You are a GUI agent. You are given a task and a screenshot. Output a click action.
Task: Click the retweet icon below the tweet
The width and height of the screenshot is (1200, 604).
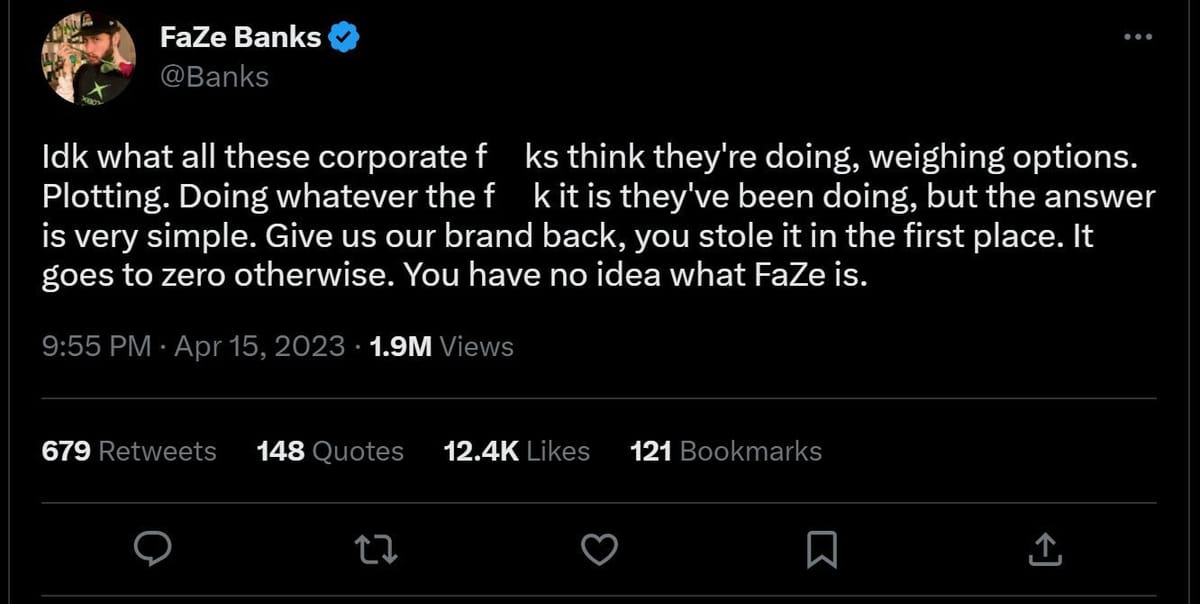click(x=375, y=549)
